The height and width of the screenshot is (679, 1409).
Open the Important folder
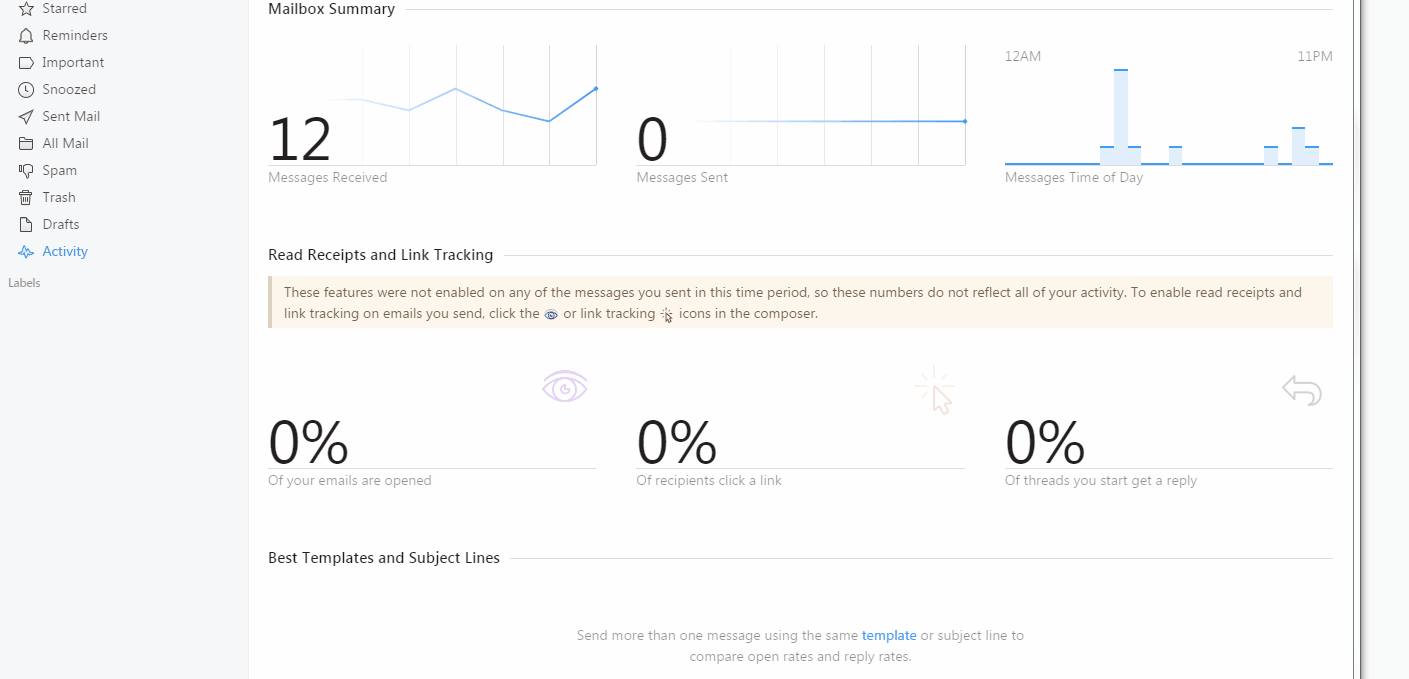pos(73,62)
